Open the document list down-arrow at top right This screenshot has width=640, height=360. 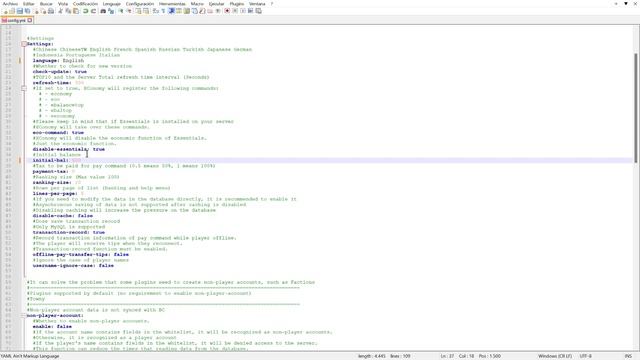[x=626, y=4]
